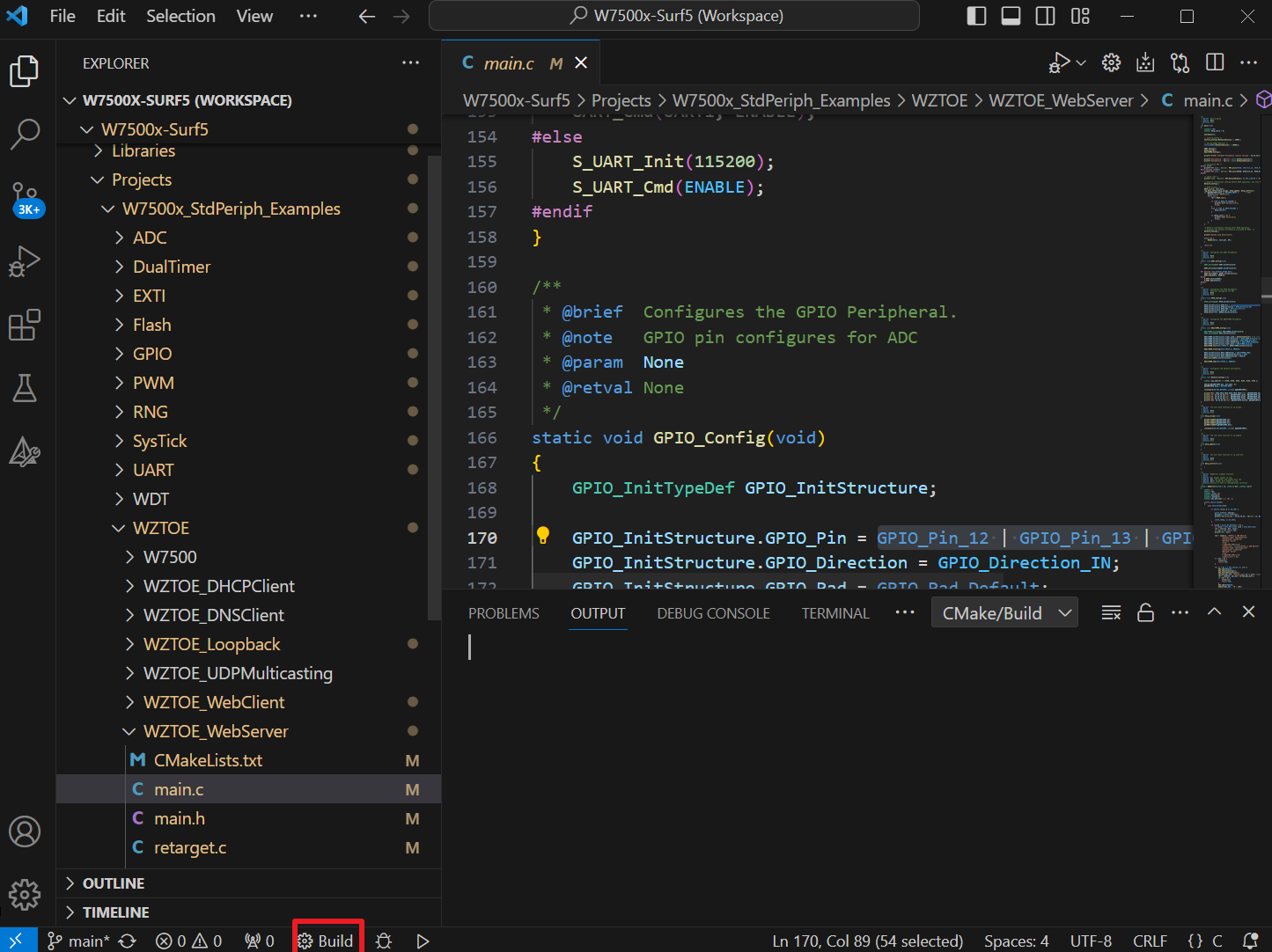Go to line via Ln 170, Col 89
The image size is (1272, 952).
click(x=868, y=941)
